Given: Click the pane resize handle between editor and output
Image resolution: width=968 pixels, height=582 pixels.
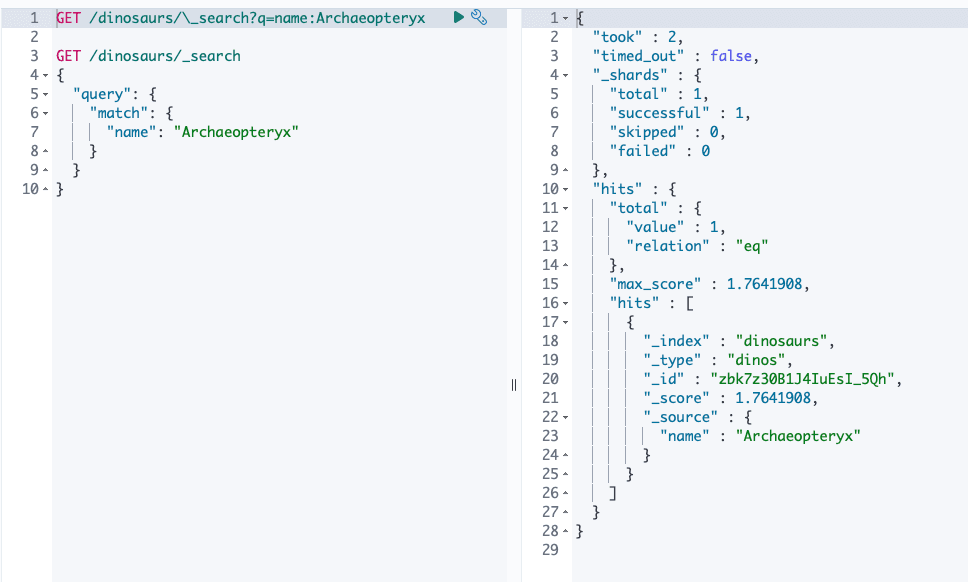Looking at the screenshot, I should coord(514,385).
